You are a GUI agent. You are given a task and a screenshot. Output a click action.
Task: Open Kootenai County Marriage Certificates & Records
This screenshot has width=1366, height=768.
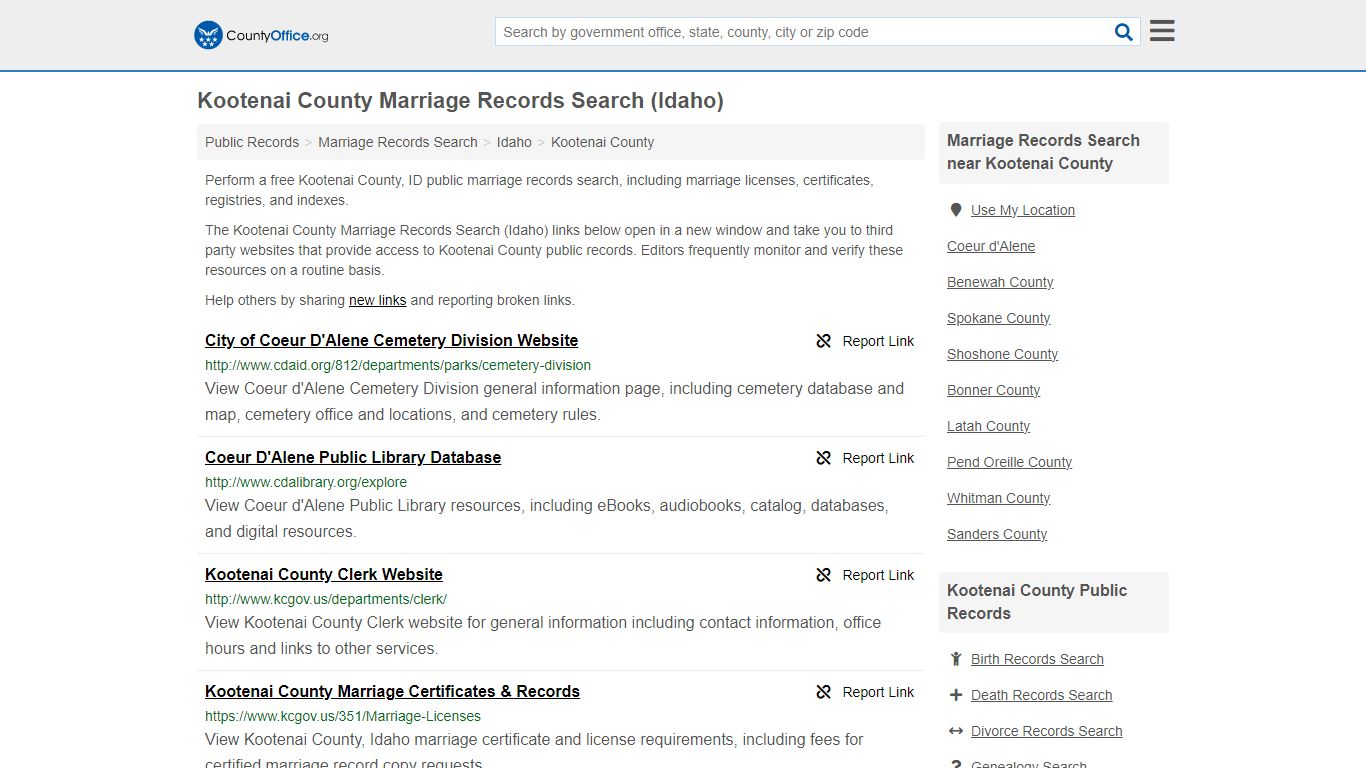click(x=392, y=691)
